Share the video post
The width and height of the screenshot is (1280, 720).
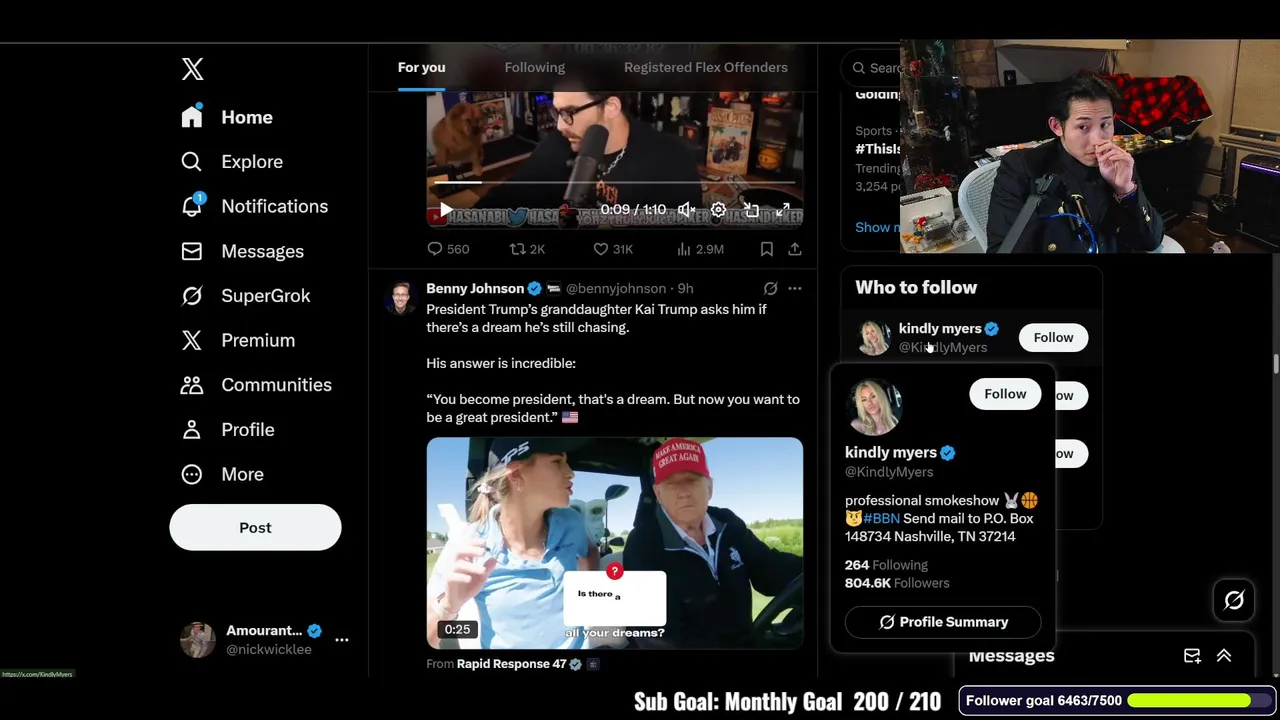coord(794,249)
